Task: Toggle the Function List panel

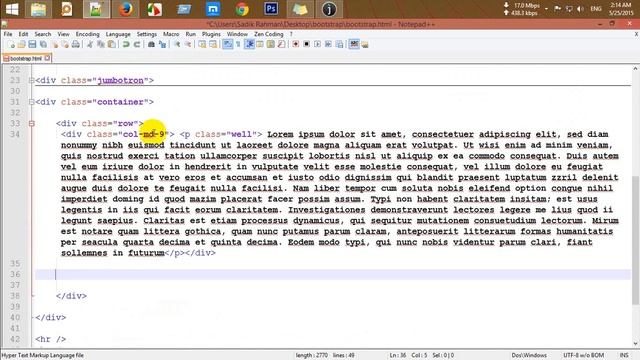Action: point(281,44)
